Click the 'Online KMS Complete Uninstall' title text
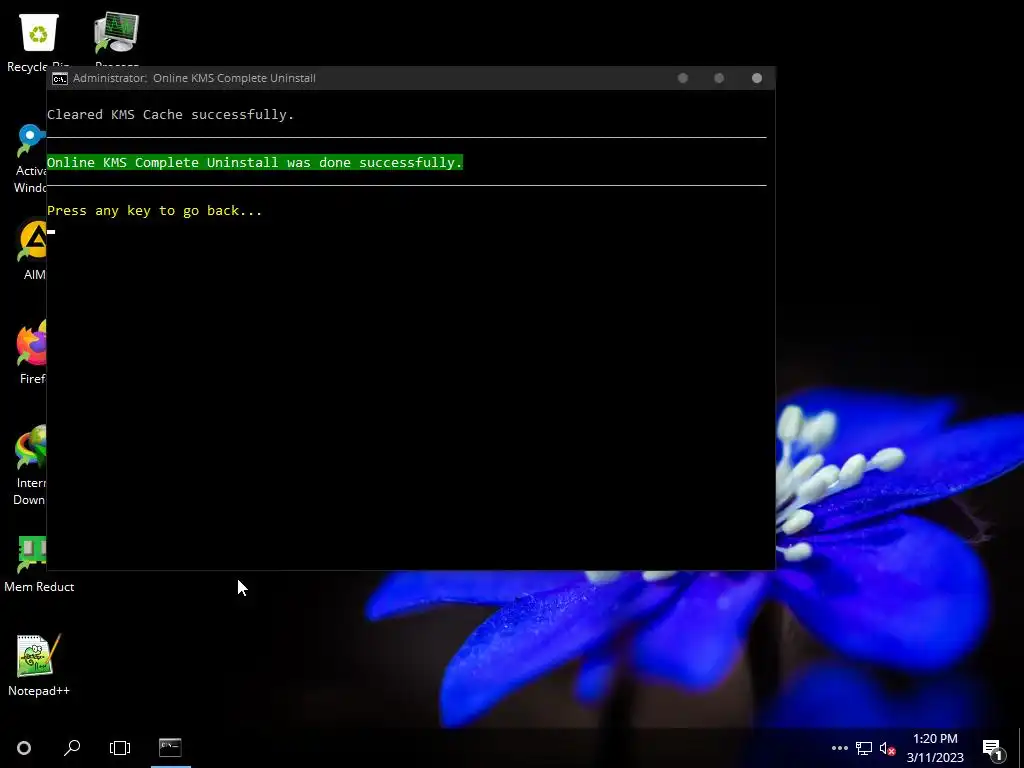 (234, 78)
